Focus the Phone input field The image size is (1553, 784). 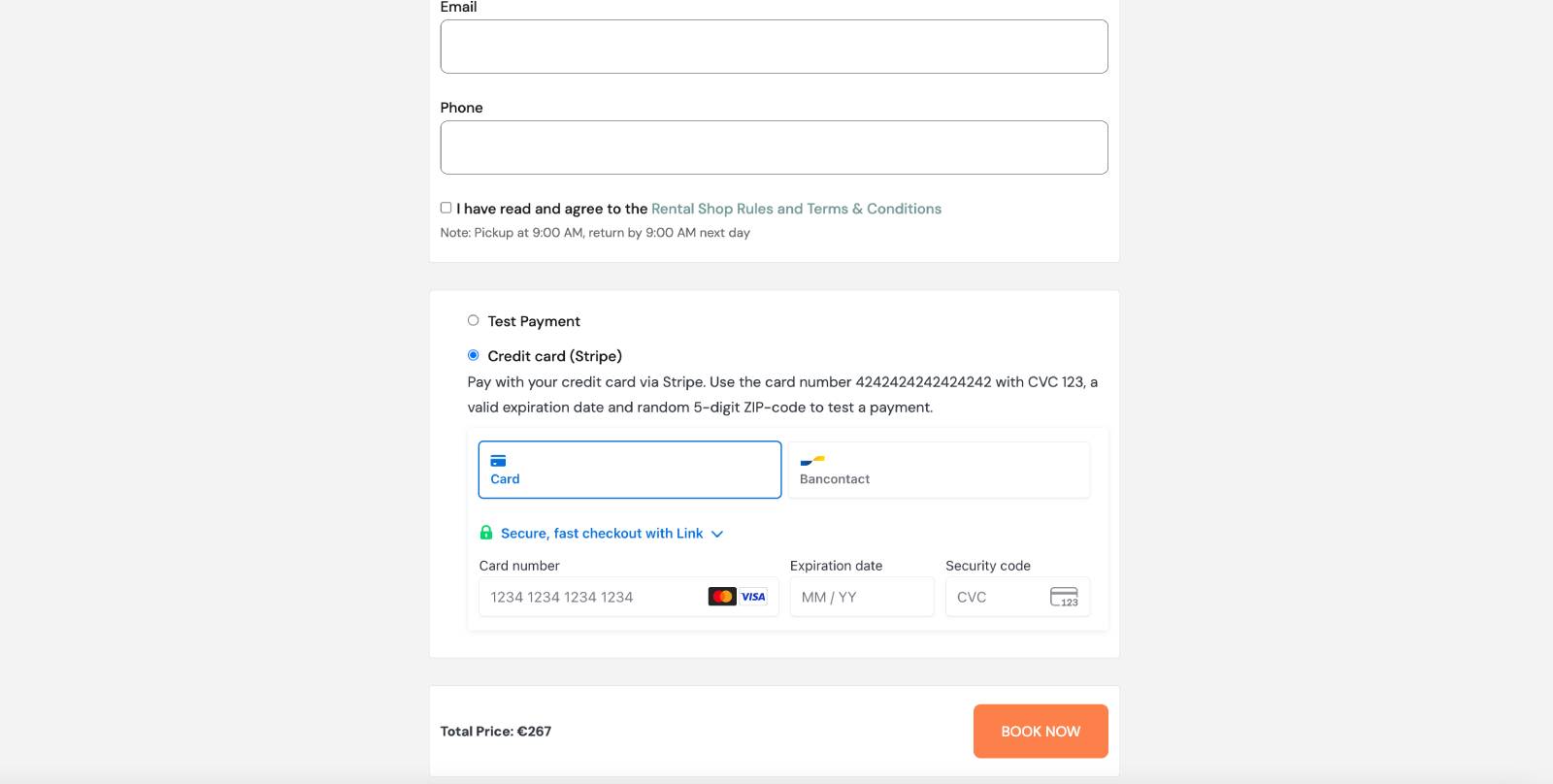tap(774, 147)
